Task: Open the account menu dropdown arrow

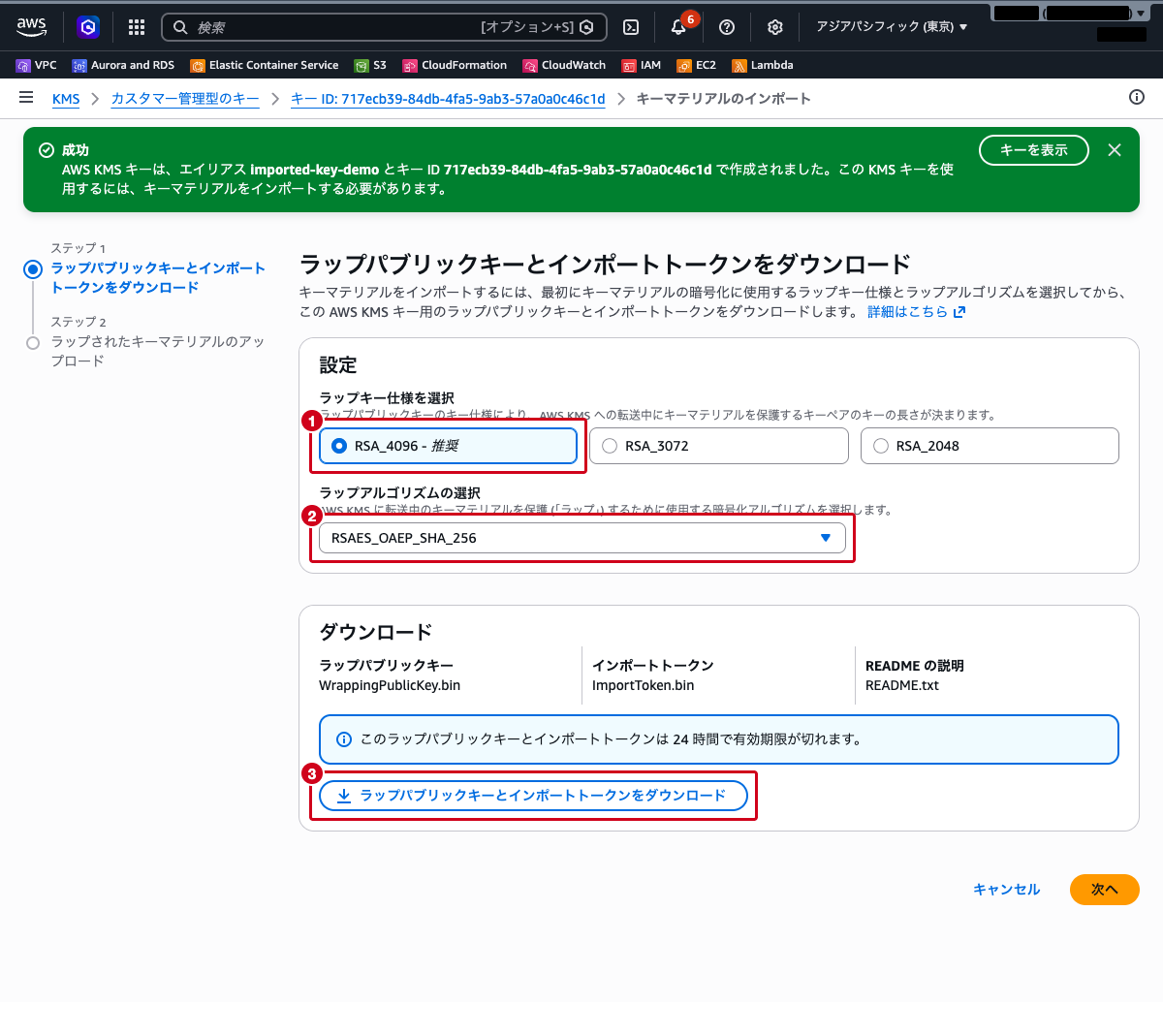Action: tap(1142, 14)
